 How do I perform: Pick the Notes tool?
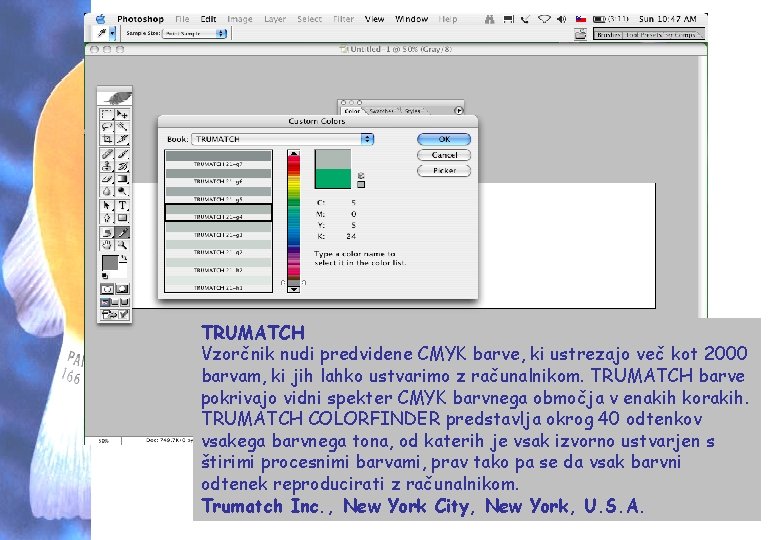(107, 233)
